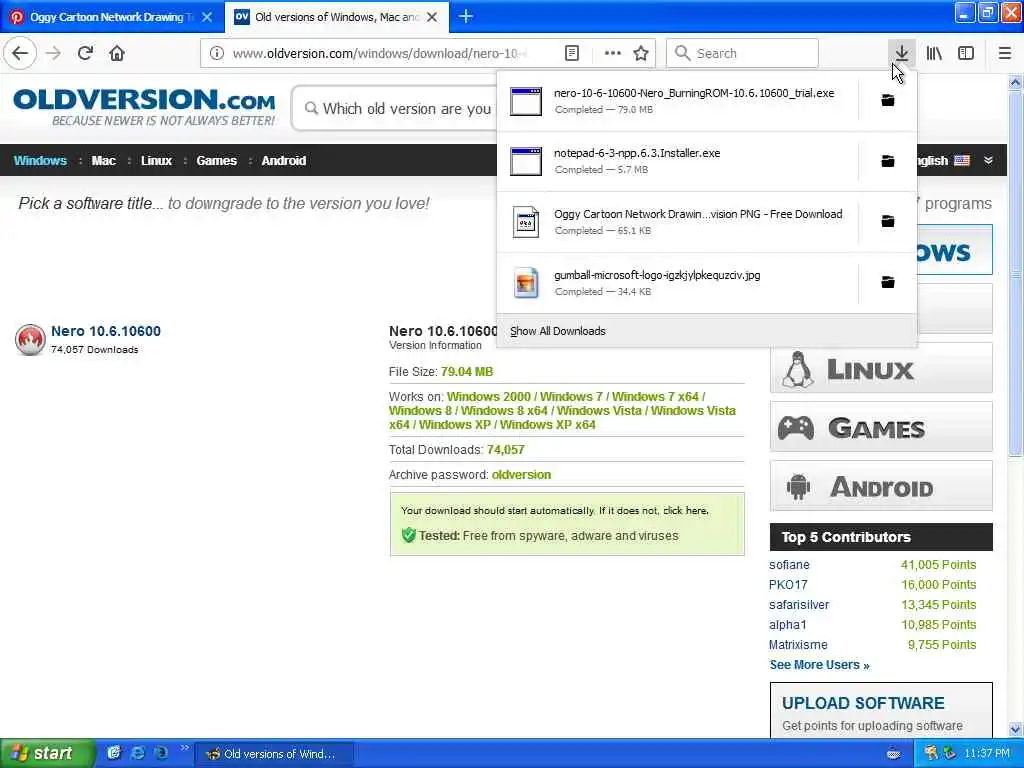Click the taskbar clock showing 11:37 PM
Viewport: 1024px width, 768px height.
coord(987,754)
